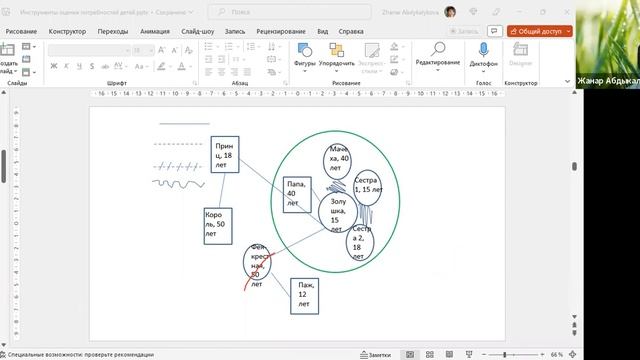Decrease font size with the smaller A
Viewport: 640px width, 360px height.
tap(174, 50)
